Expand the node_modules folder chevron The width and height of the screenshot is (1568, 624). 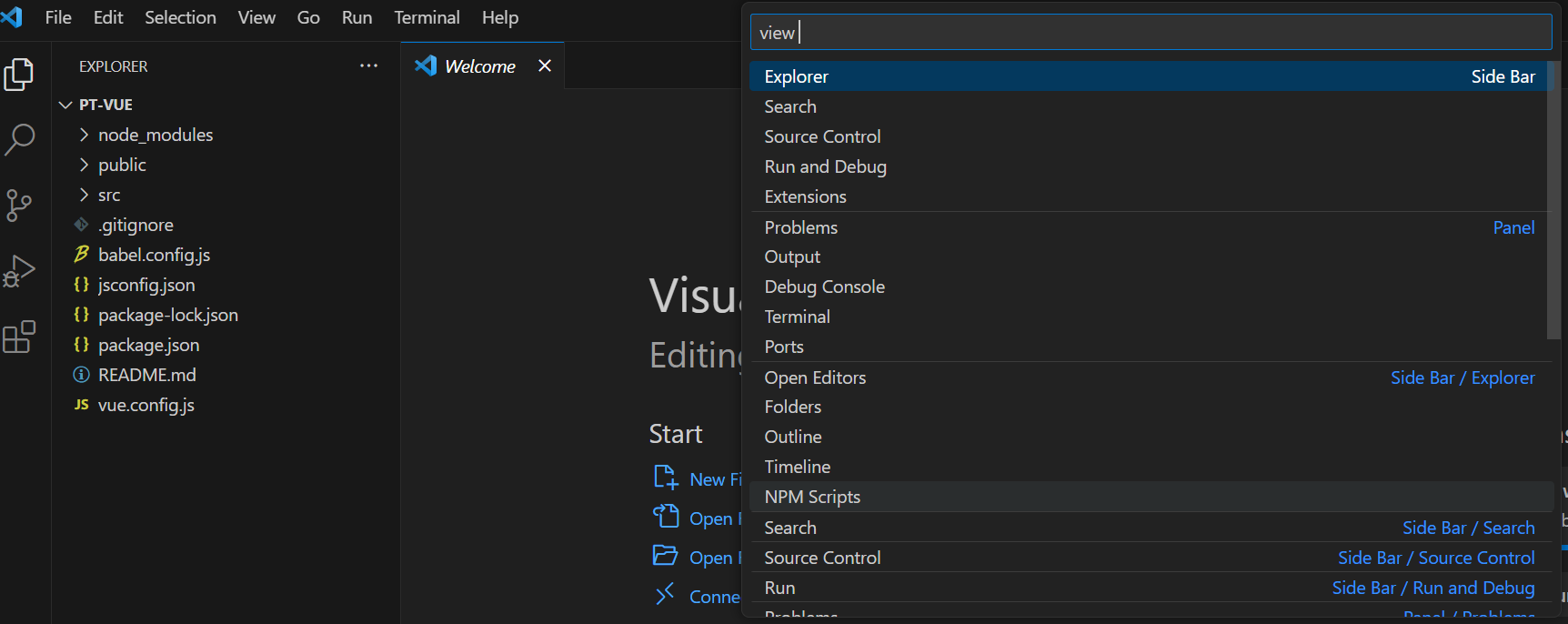[x=84, y=135]
